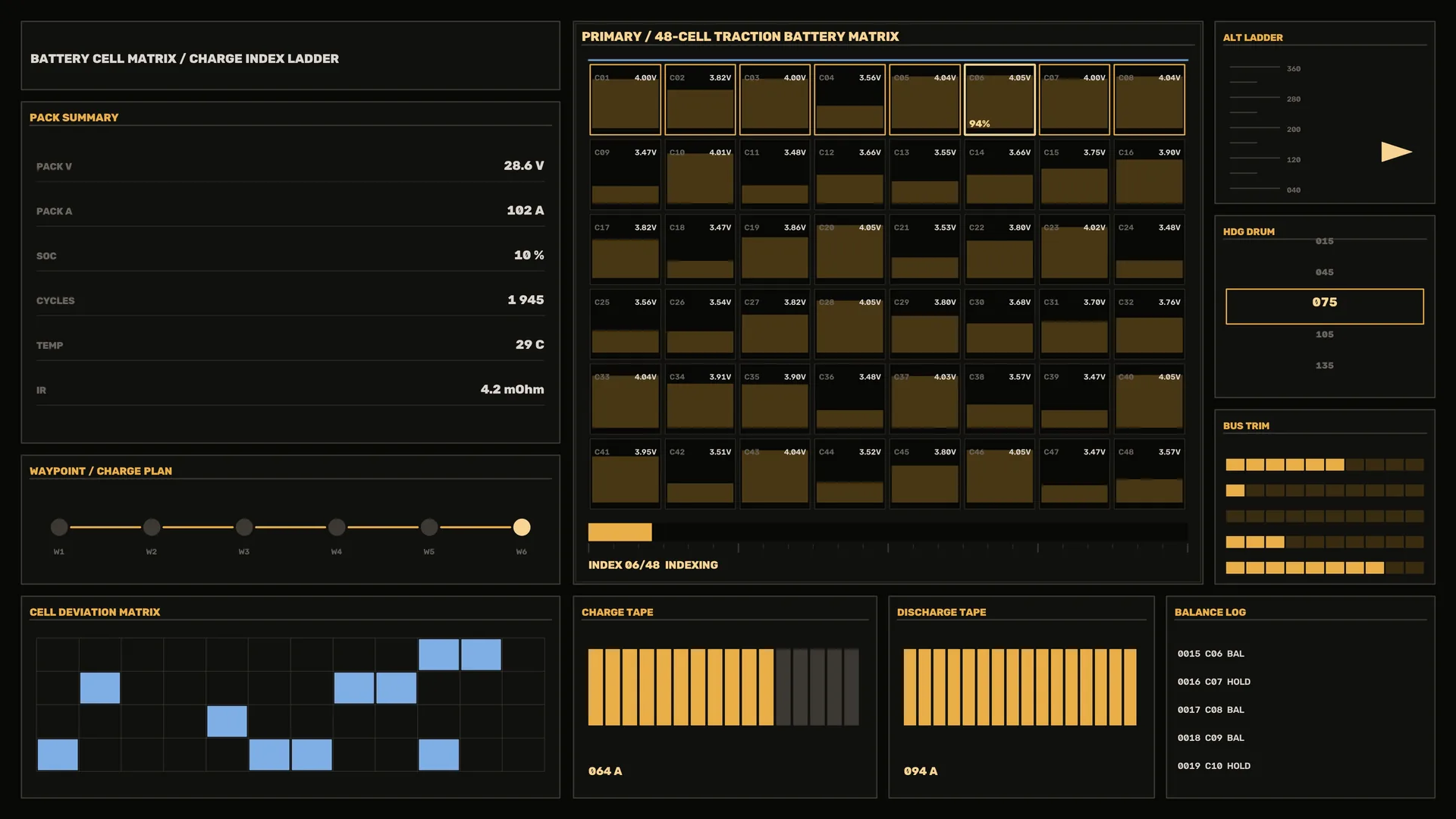The width and height of the screenshot is (1456, 819).
Task: Select heading 135 on HDG drum
Action: (1324, 366)
